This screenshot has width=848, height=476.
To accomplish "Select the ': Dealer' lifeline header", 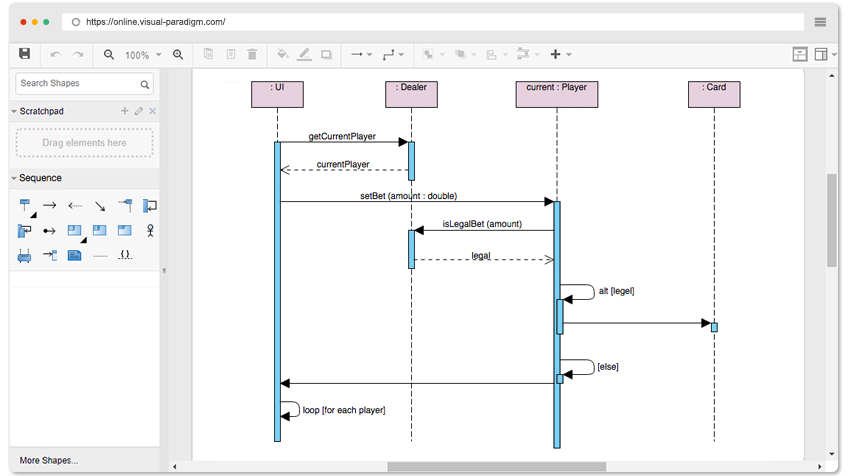I will pyautogui.click(x=412, y=95).
